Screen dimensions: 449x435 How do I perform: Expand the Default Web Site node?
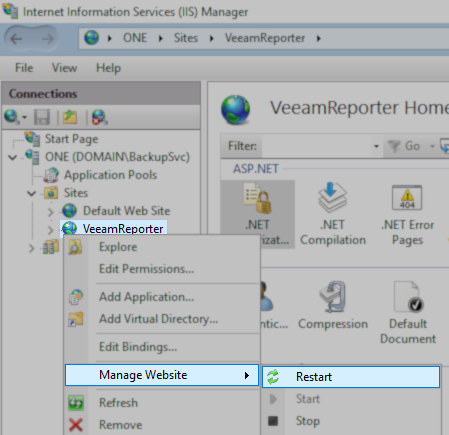pyautogui.click(x=50, y=211)
